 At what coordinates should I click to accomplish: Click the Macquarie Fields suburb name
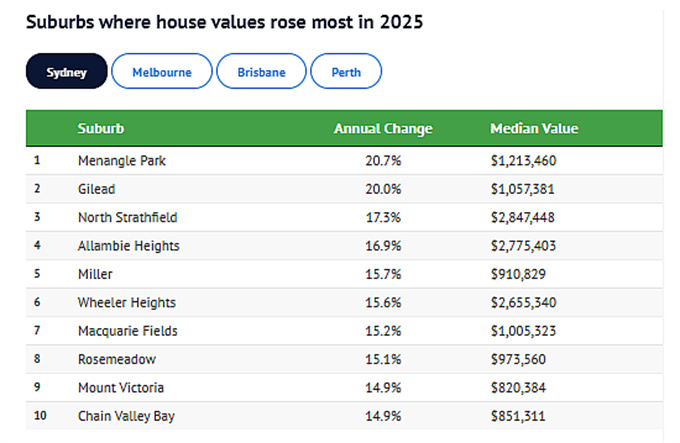tap(126, 330)
